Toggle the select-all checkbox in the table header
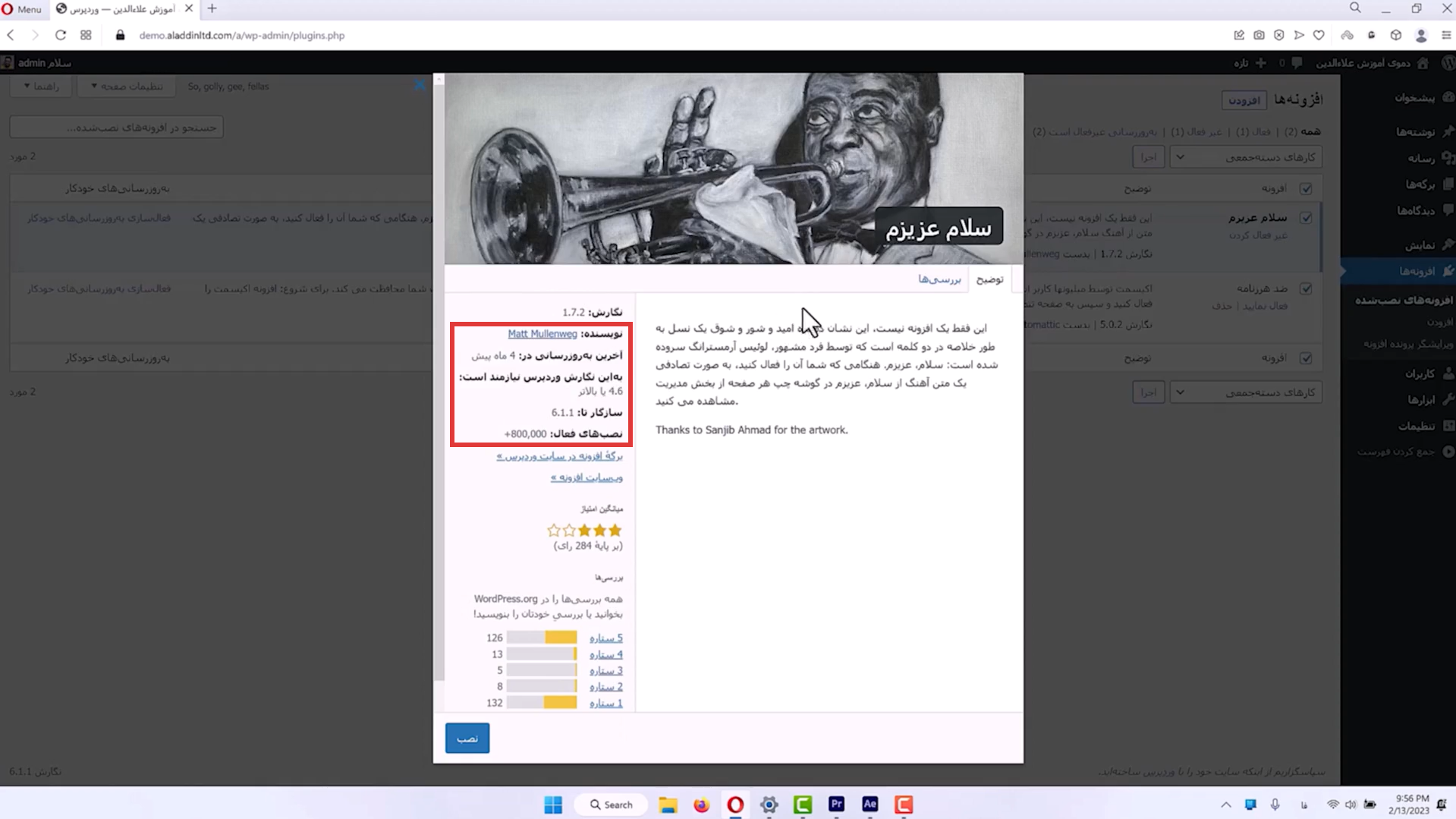1456x819 pixels. click(1306, 188)
